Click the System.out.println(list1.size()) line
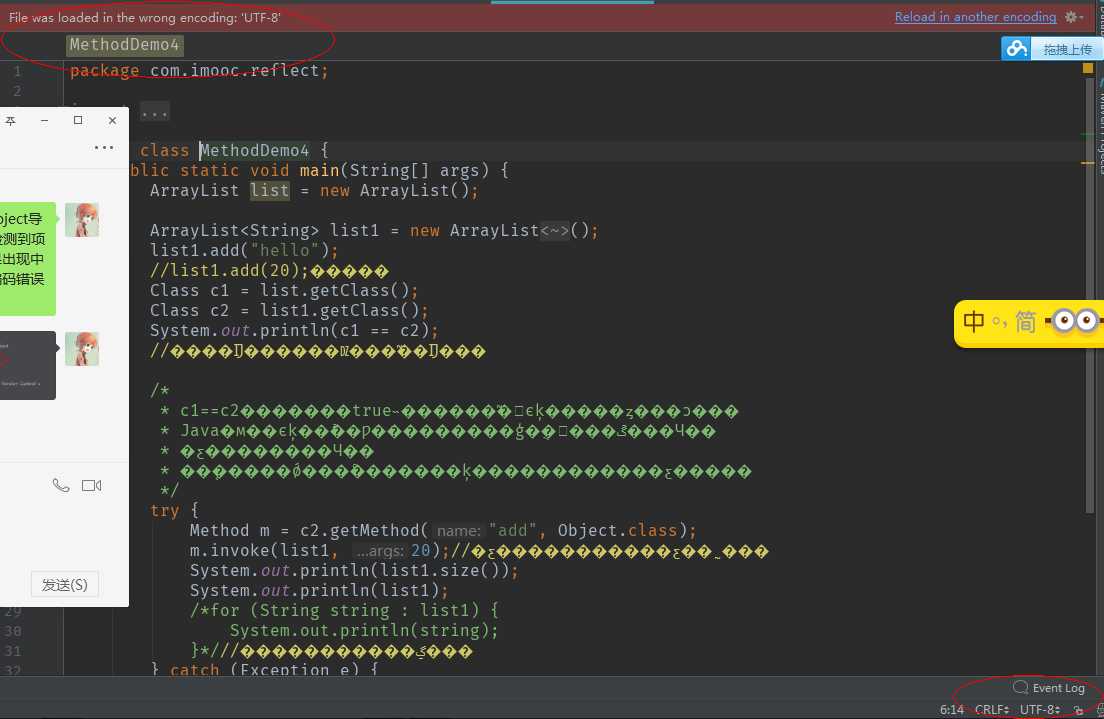This screenshot has height=719, width=1104. pyautogui.click(x=354, y=570)
